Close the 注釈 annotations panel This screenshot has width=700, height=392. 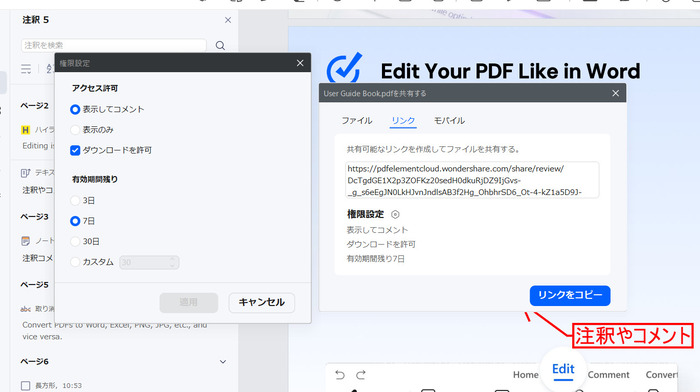tap(228, 20)
